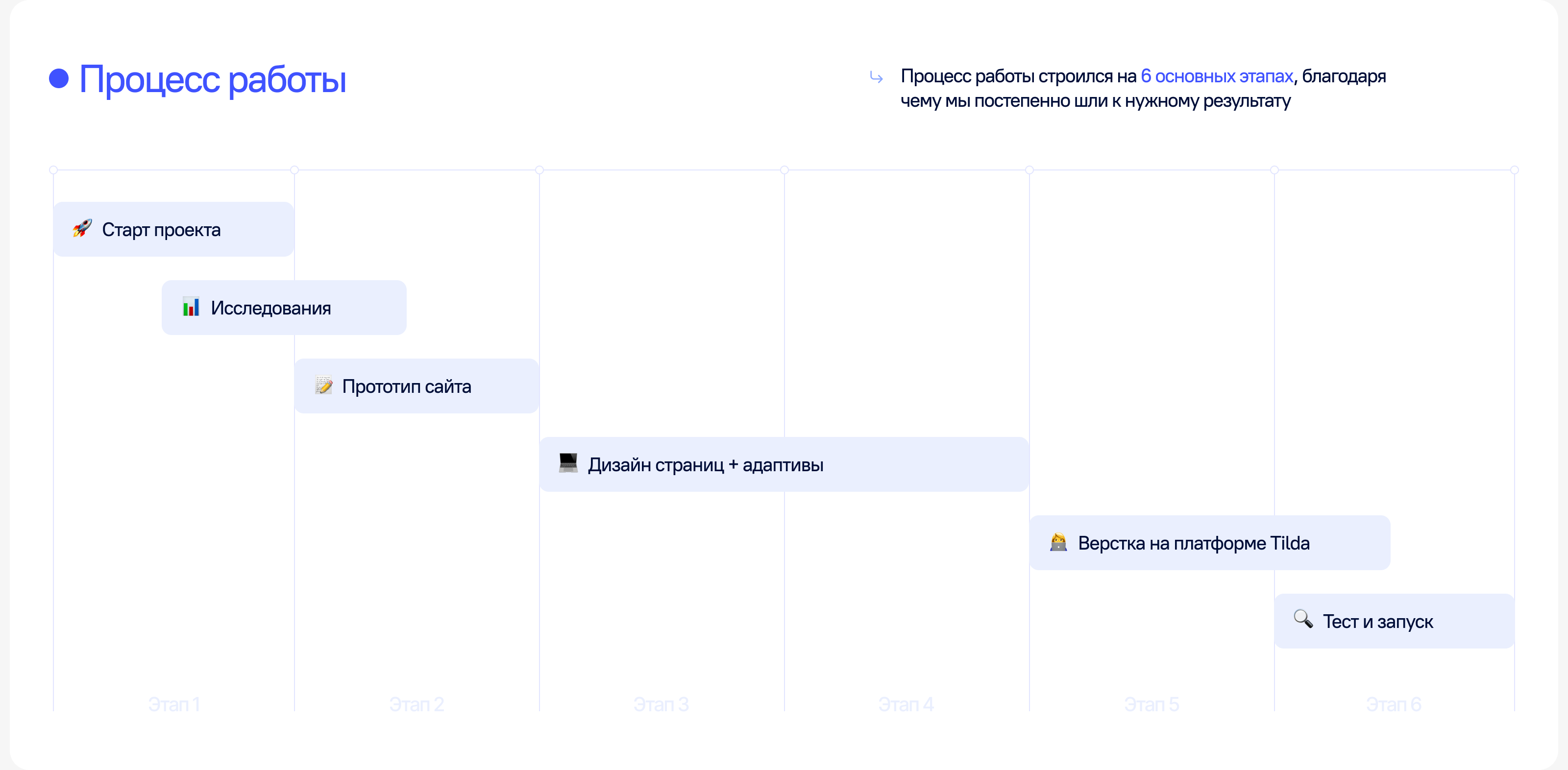Click the rocket icon beside Старт проекта
The height and width of the screenshot is (770, 1568).
[x=82, y=229]
